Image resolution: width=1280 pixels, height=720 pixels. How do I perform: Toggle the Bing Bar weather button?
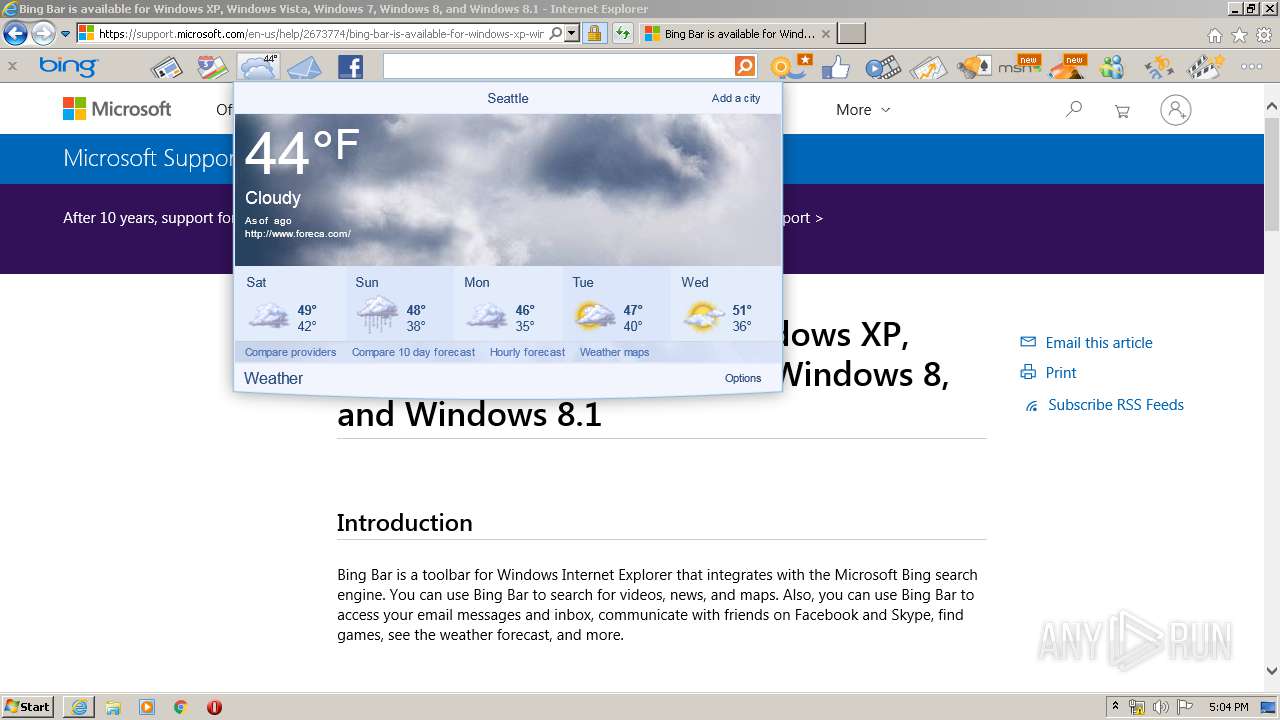258,67
